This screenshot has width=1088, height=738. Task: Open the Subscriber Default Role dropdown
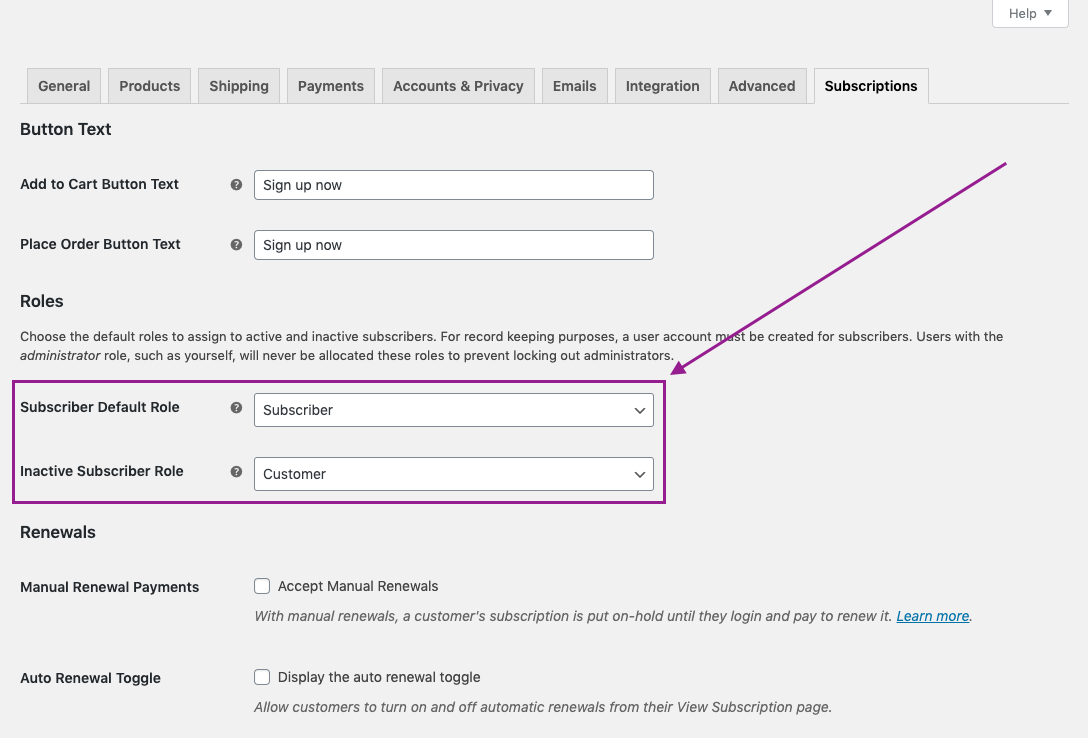tap(454, 410)
